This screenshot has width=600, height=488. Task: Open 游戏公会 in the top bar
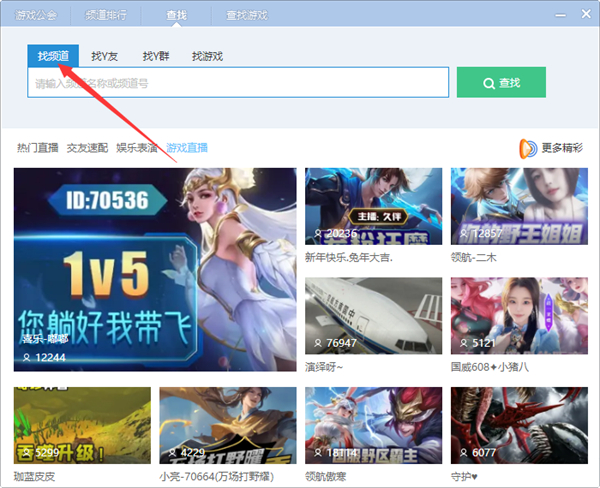[35, 15]
